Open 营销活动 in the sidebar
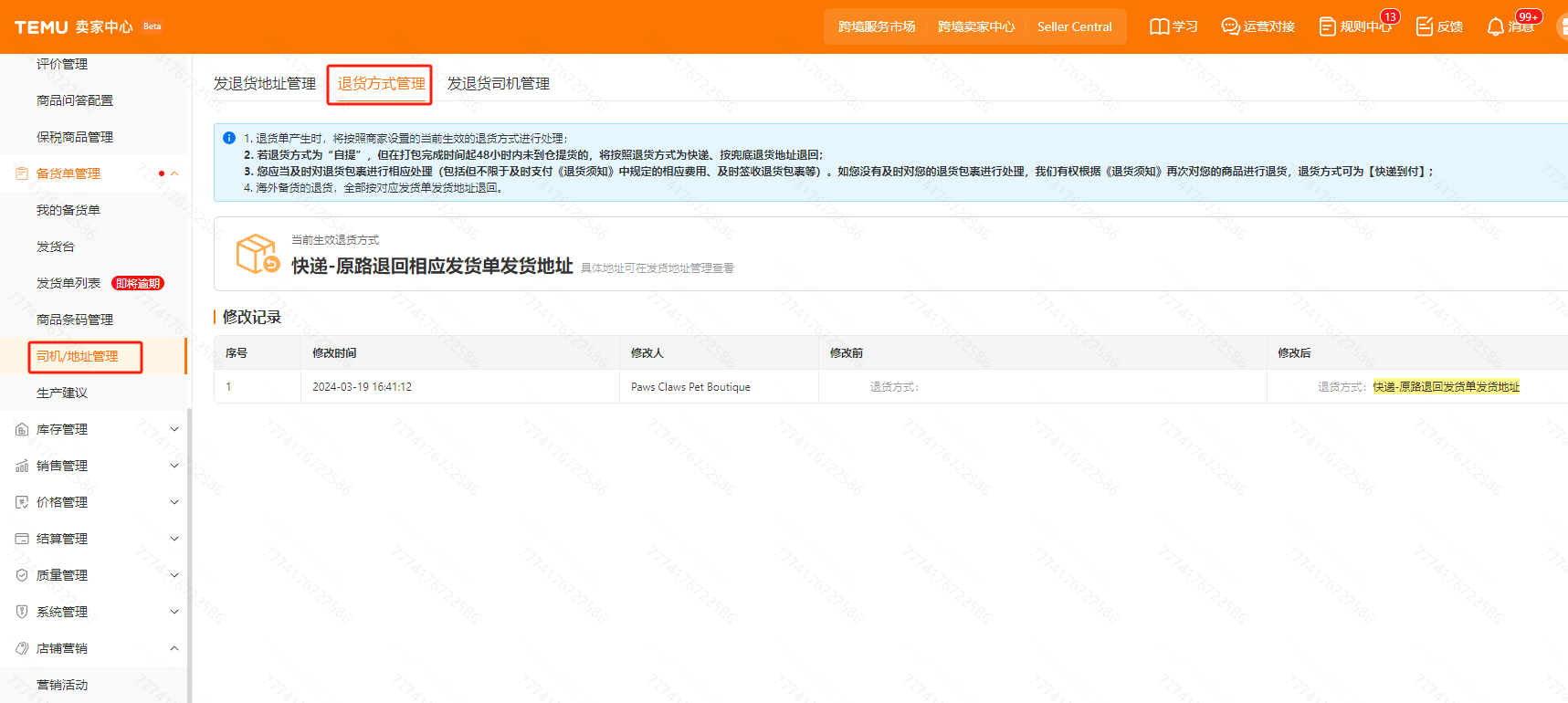The width and height of the screenshot is (1568, 703). coord(62,685)
